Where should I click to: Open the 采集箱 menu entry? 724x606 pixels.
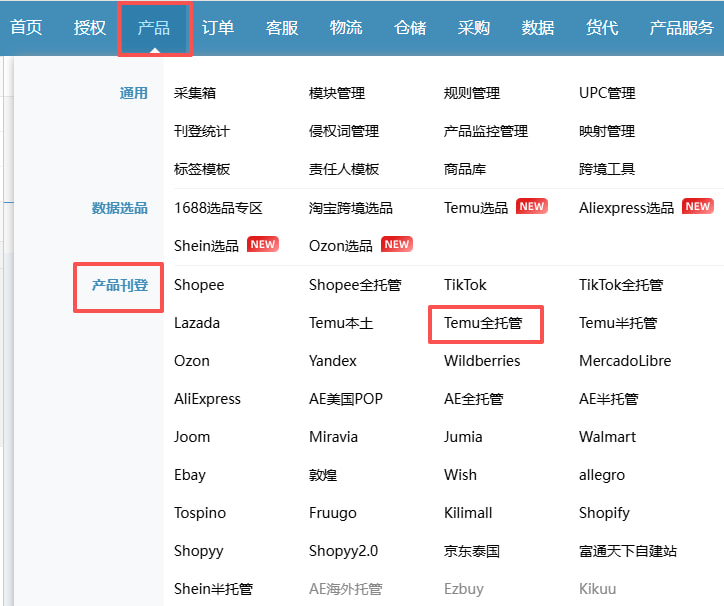click(x=195, y=93)
